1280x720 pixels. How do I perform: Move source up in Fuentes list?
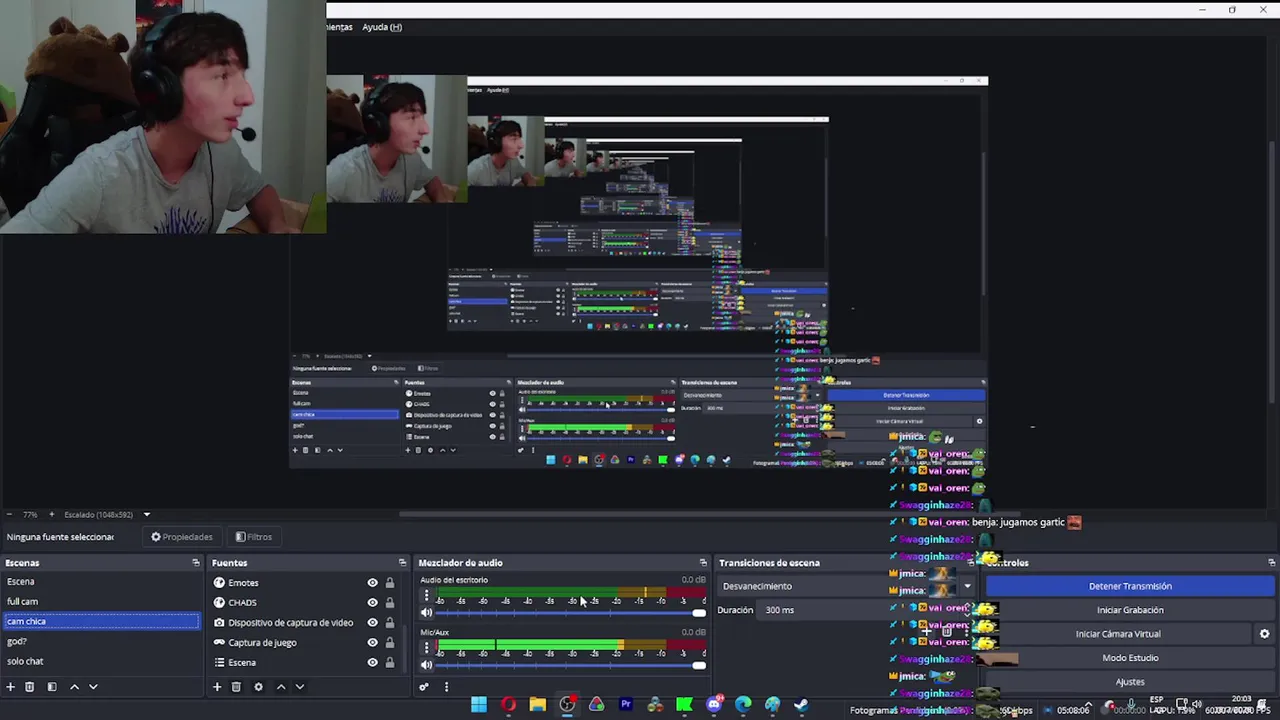(280, 687)
